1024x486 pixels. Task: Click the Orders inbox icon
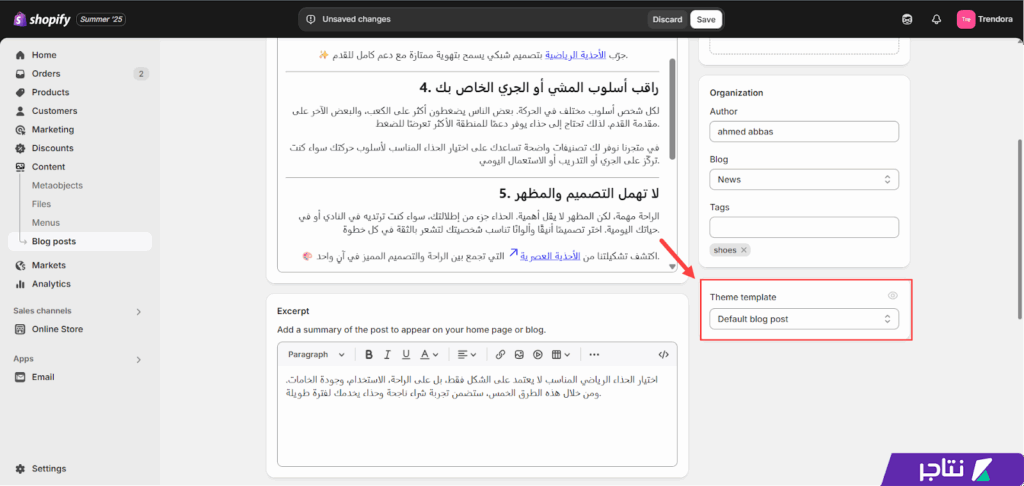(x=20, y=74)
